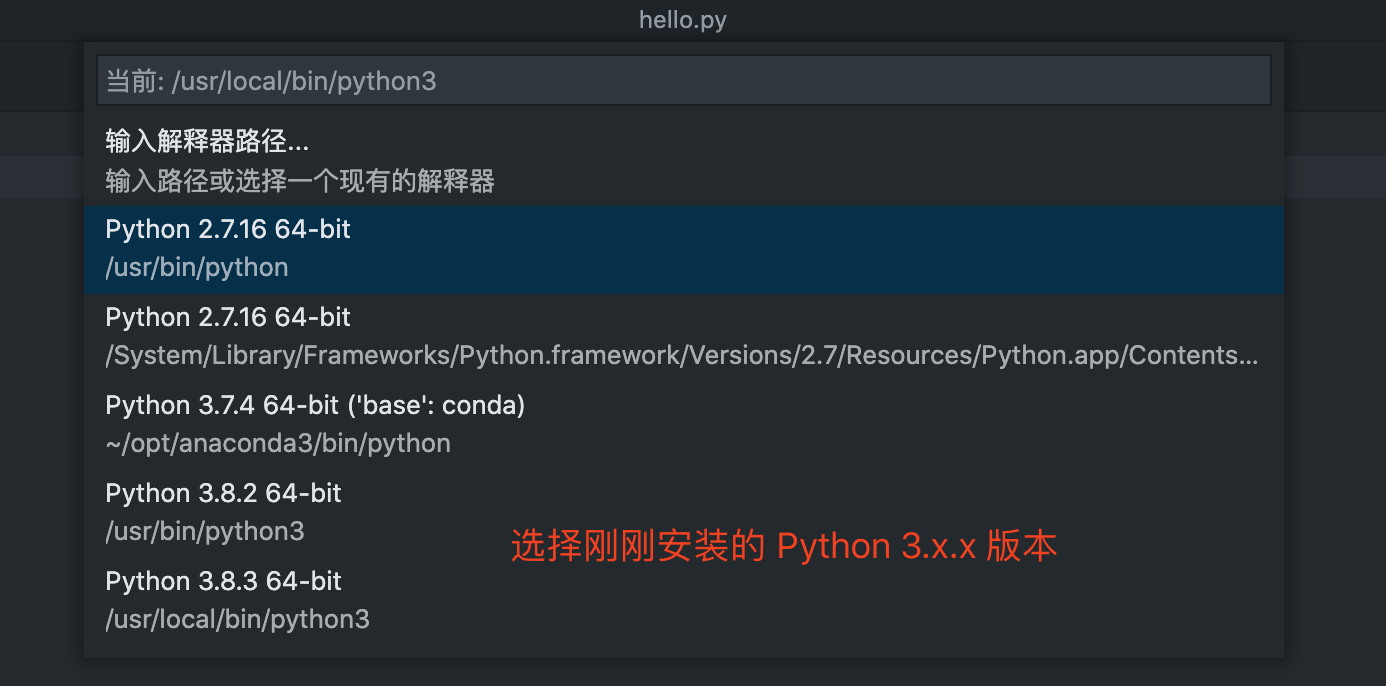Select Python 3.7.4 64-bit conda interpreter
The image size is (1386, 686).
pos(684,425)
